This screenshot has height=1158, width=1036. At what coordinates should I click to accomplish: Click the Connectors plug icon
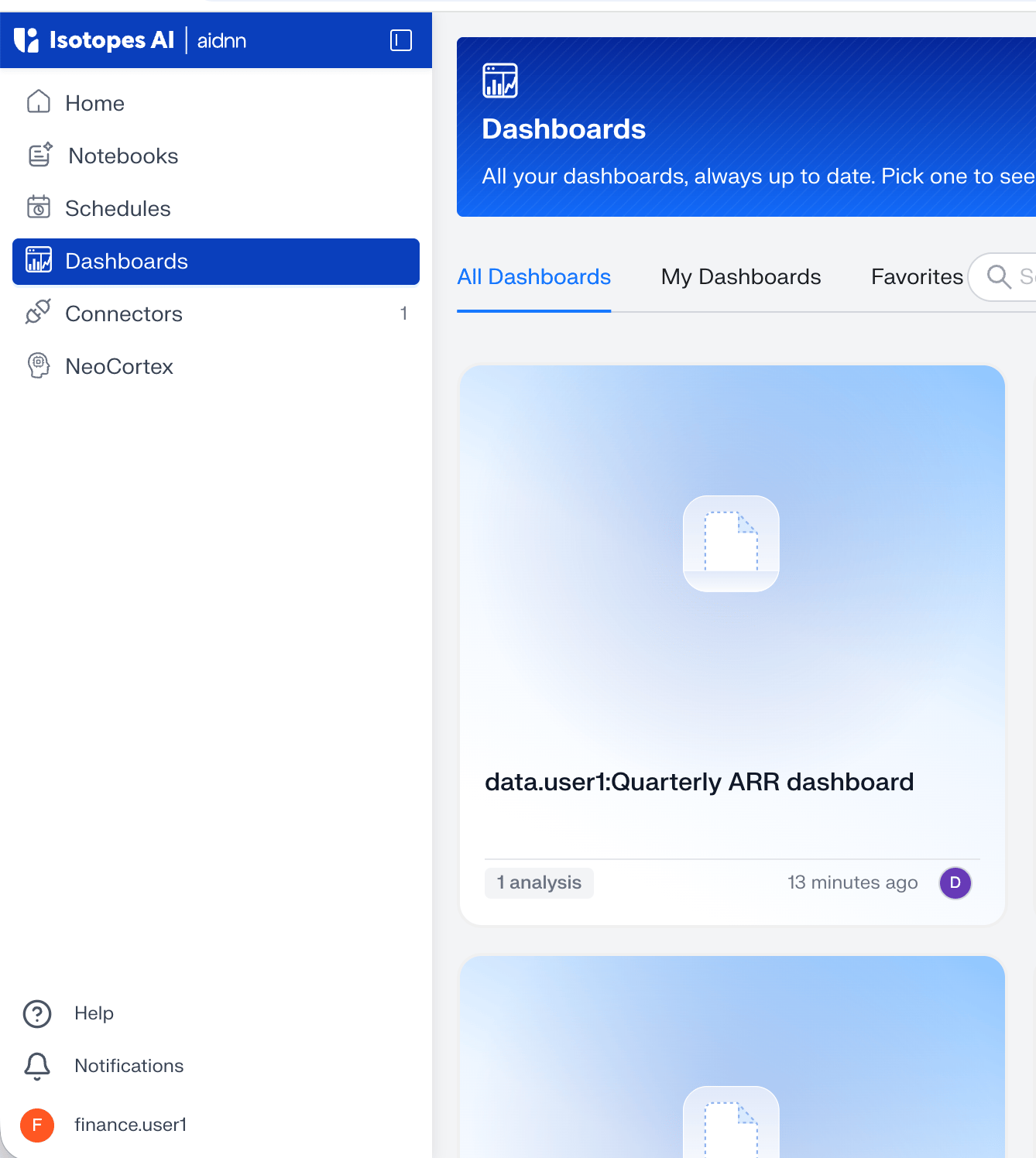(39, 312)
